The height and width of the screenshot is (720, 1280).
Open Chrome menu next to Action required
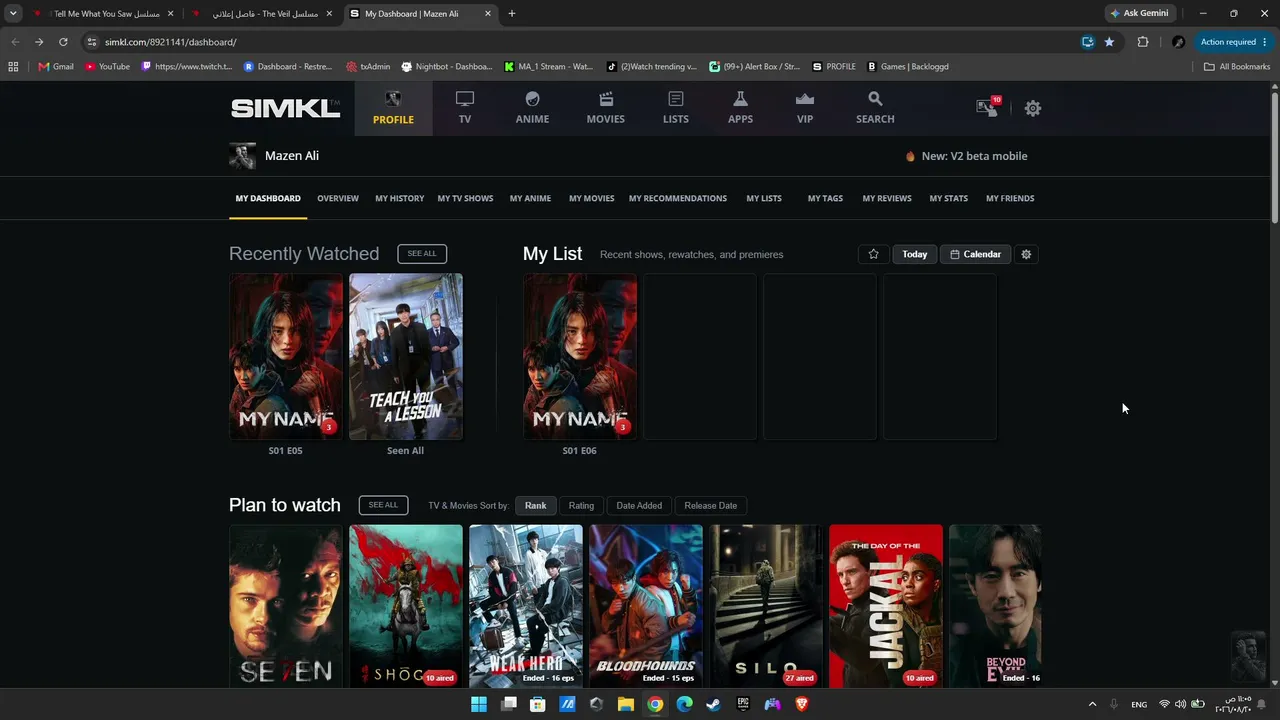point(1265,42)
